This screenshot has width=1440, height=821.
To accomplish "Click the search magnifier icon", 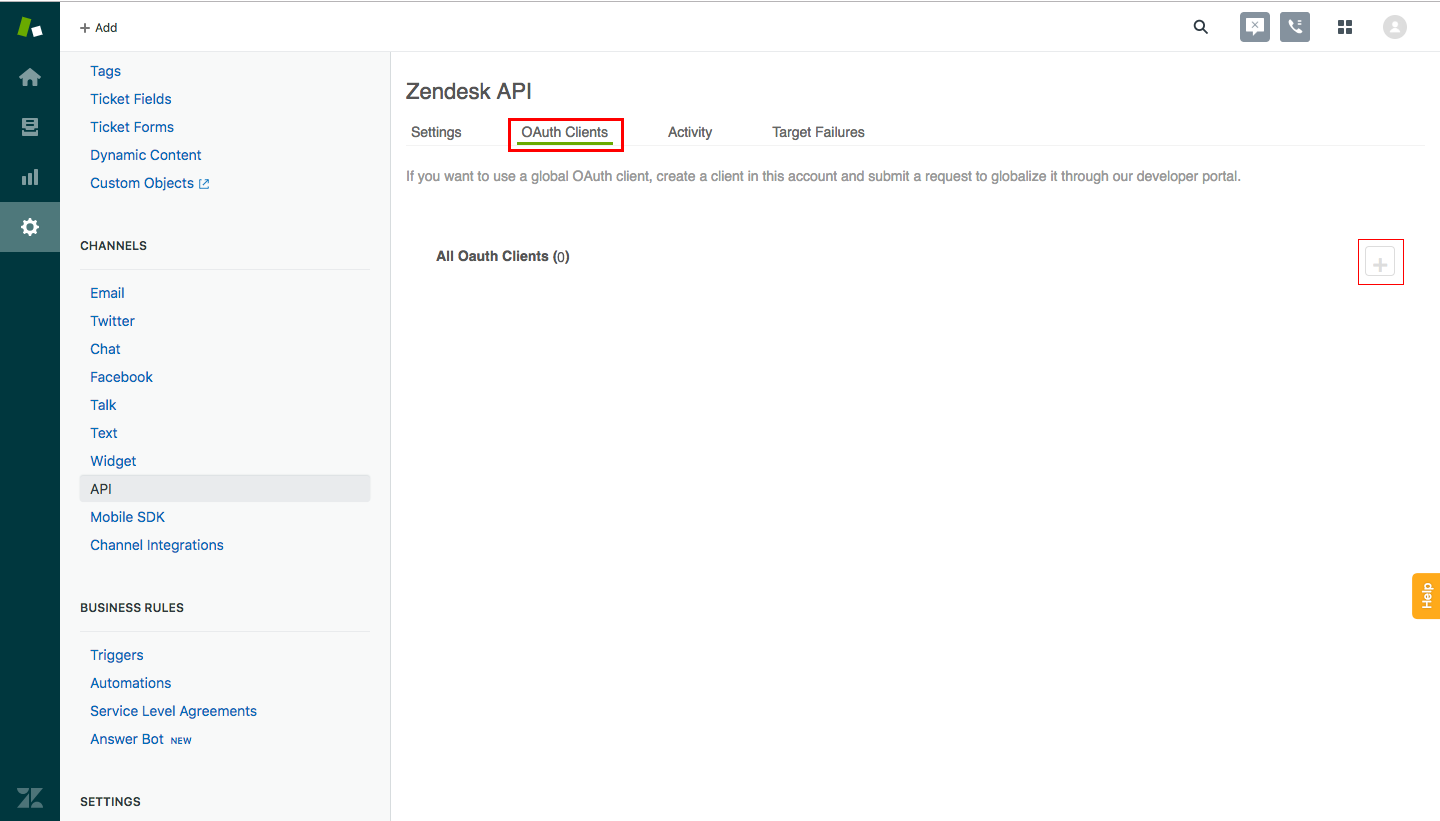I will pyautogui.click(x=1201, y=27).
